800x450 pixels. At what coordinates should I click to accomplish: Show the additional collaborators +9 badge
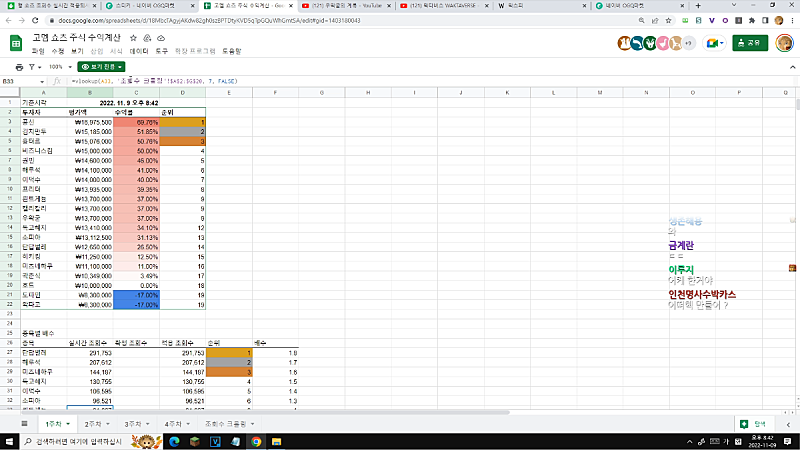tap(688, 43)
